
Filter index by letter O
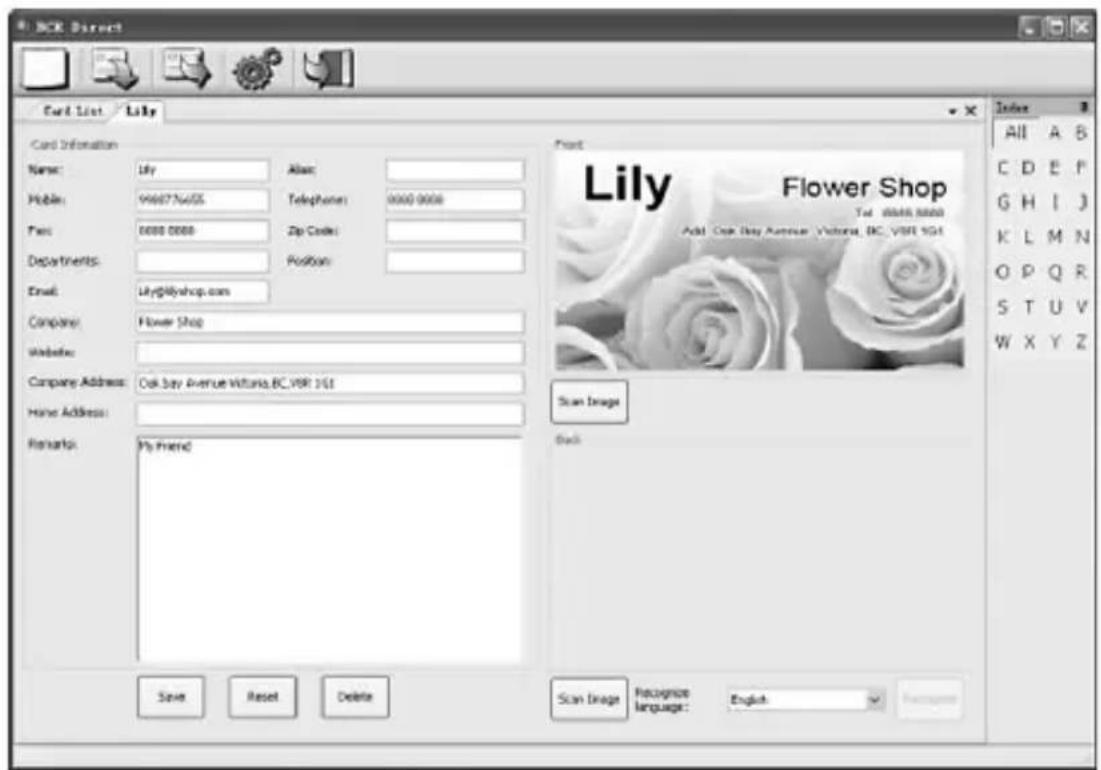click(x=1003, y=272)
